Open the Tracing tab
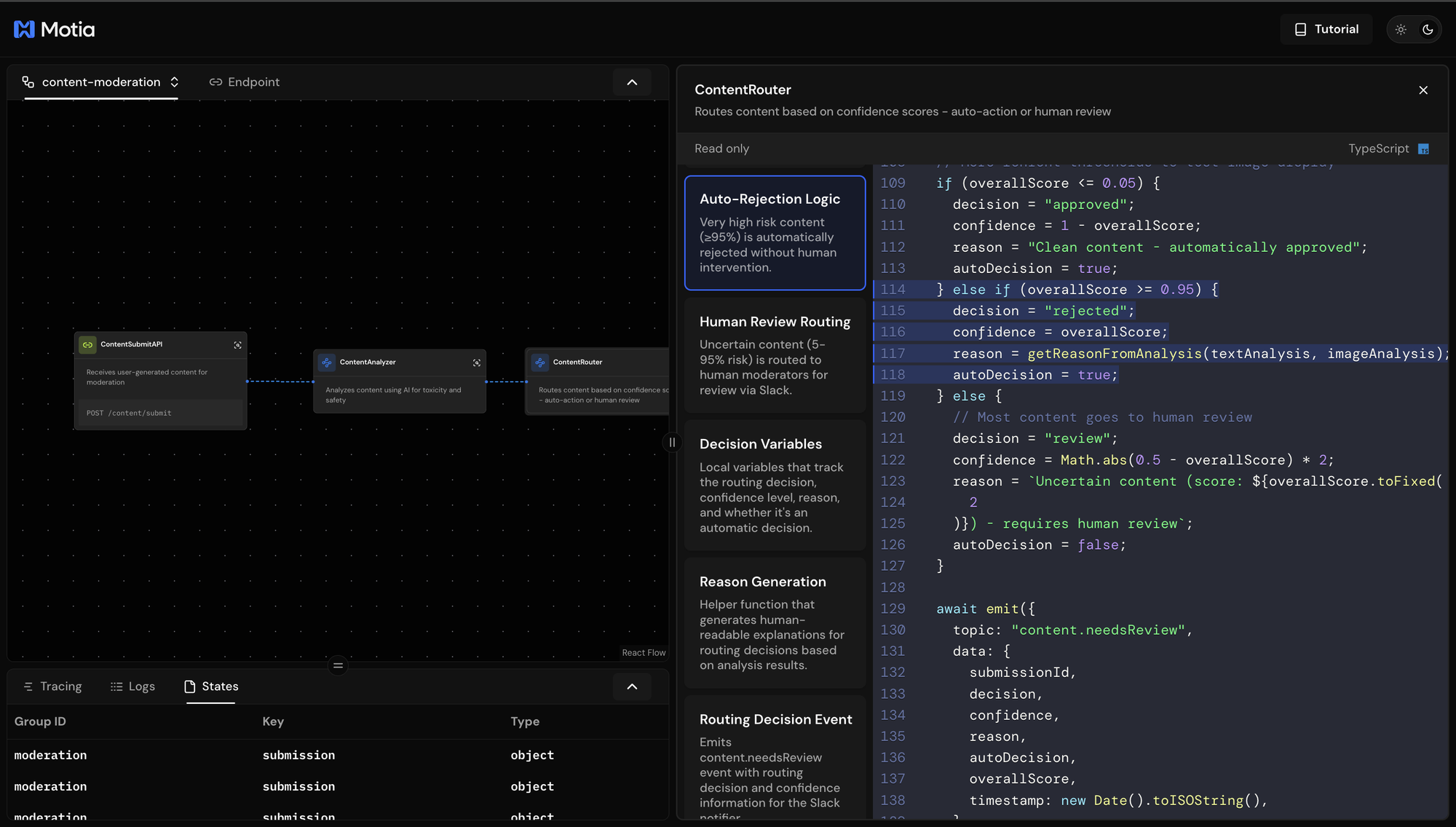 [x=52, y=686]
